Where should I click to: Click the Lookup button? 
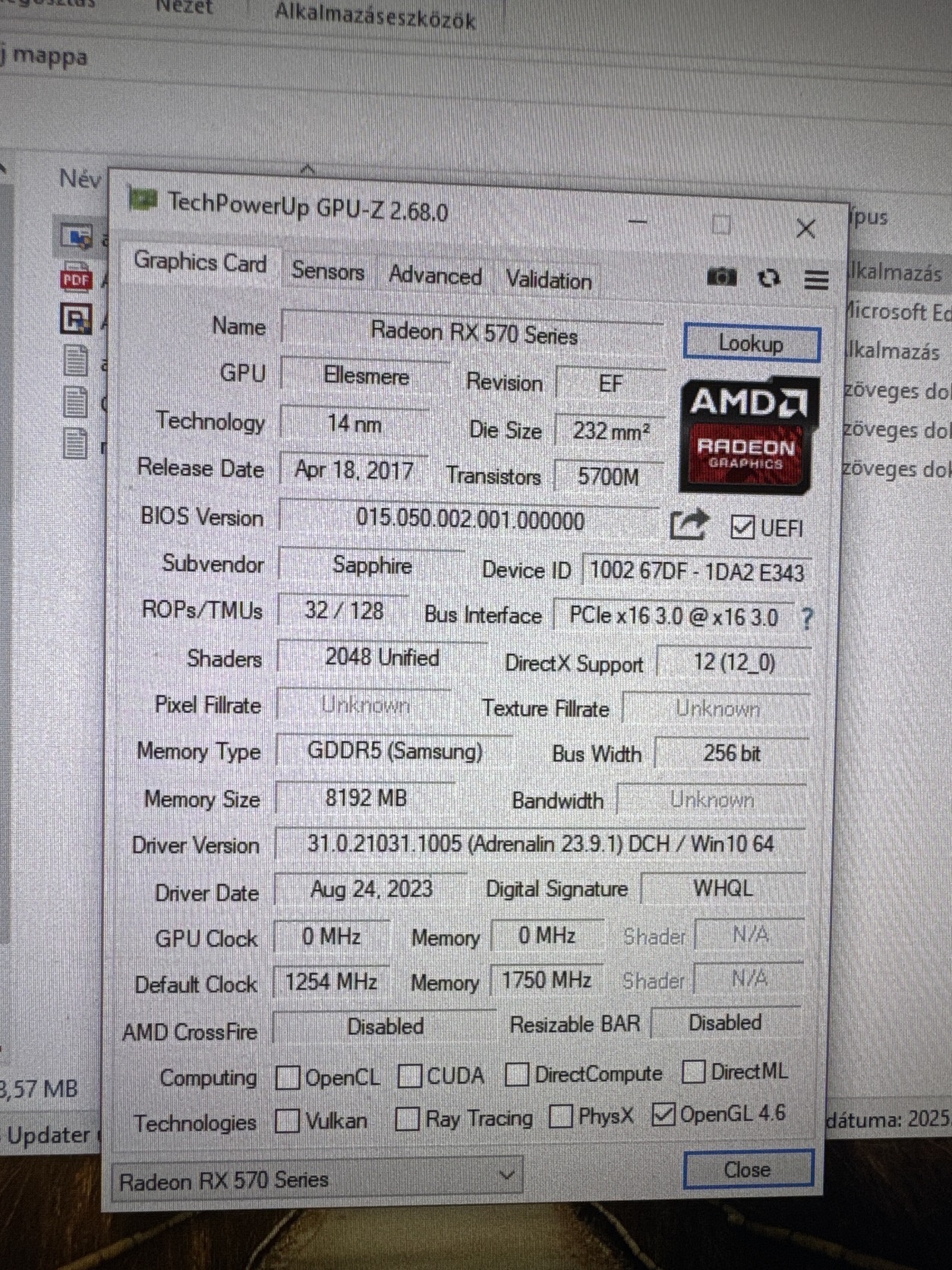point(752,344)
